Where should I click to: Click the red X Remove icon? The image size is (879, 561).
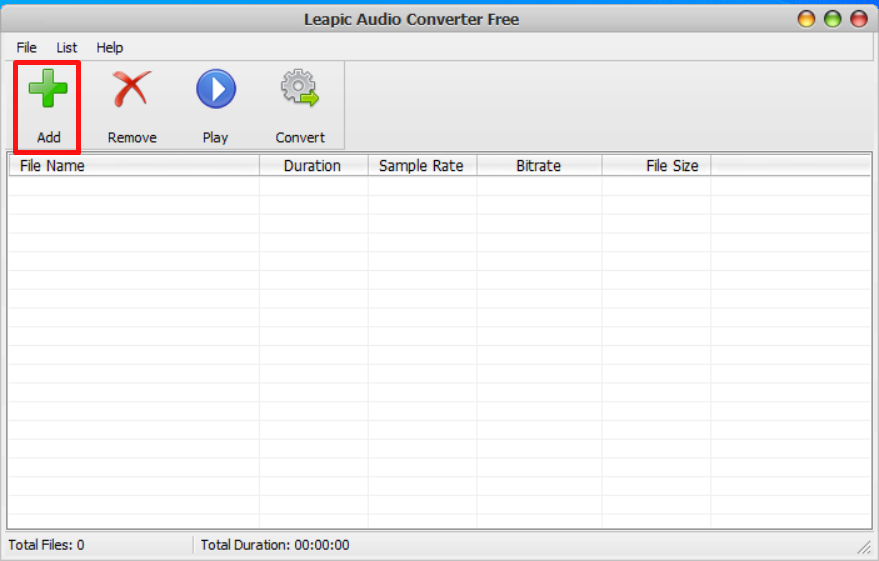coord(132,89)
